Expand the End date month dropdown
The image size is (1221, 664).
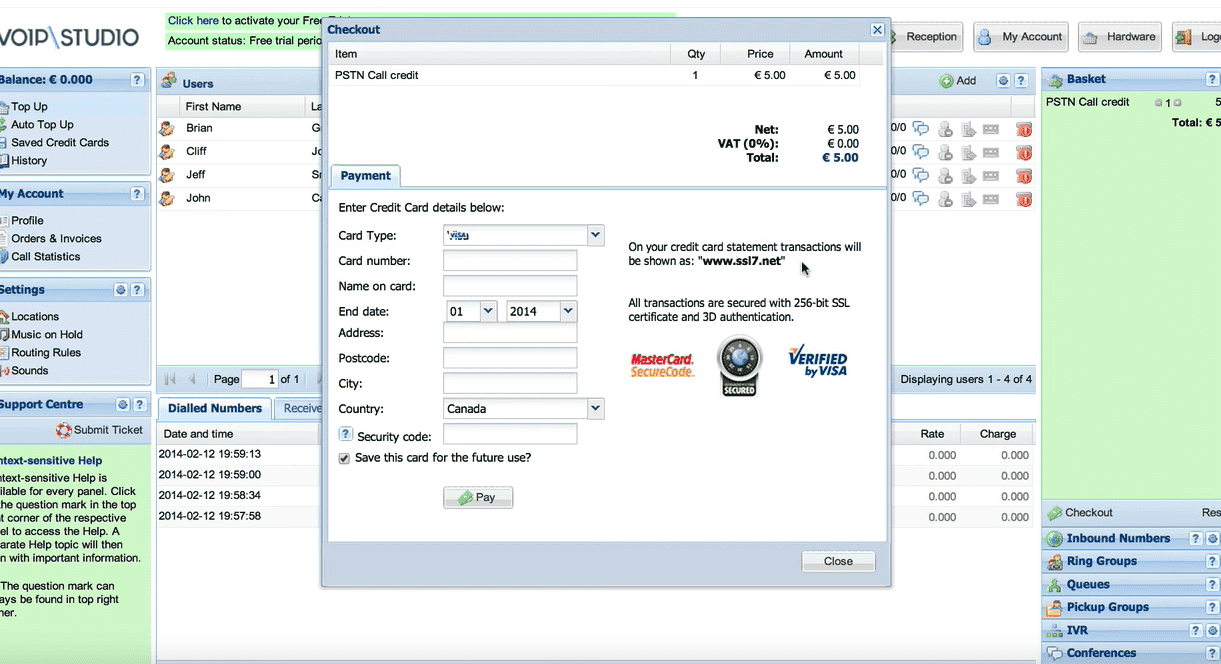coord(488,311)
